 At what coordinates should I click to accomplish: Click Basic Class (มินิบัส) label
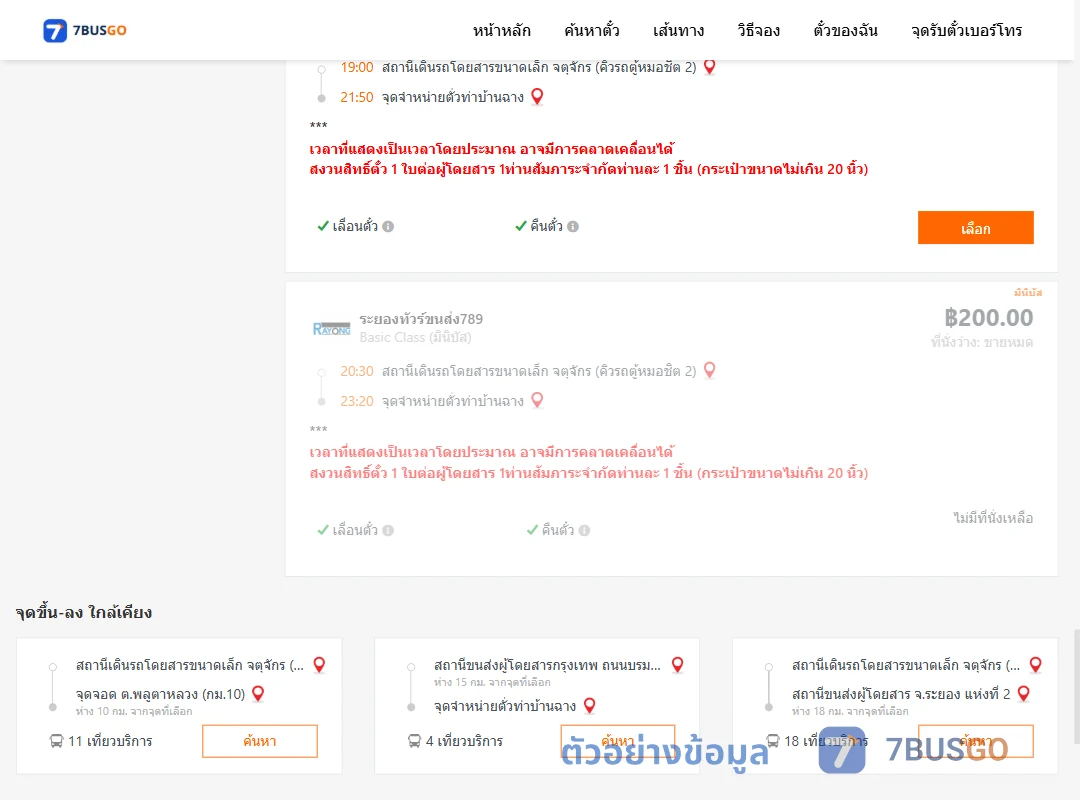[x=415, y=337]
